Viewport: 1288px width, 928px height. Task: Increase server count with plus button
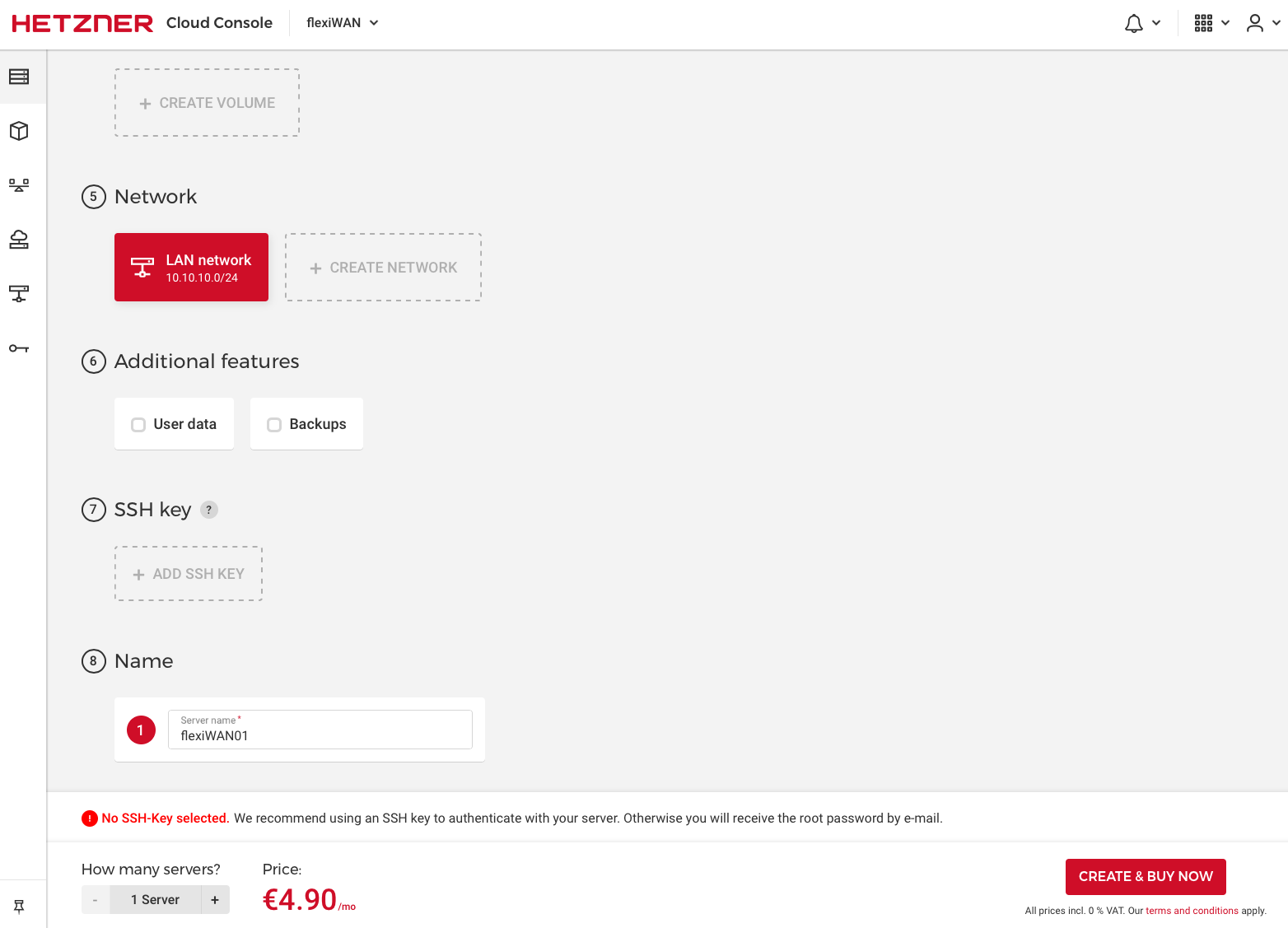(x=215, y=900)
